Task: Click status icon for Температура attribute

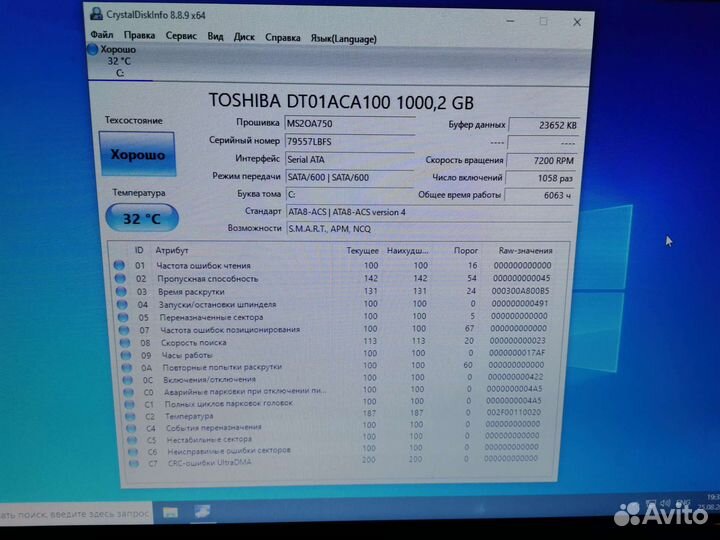Action: click(x=130, y=416)
